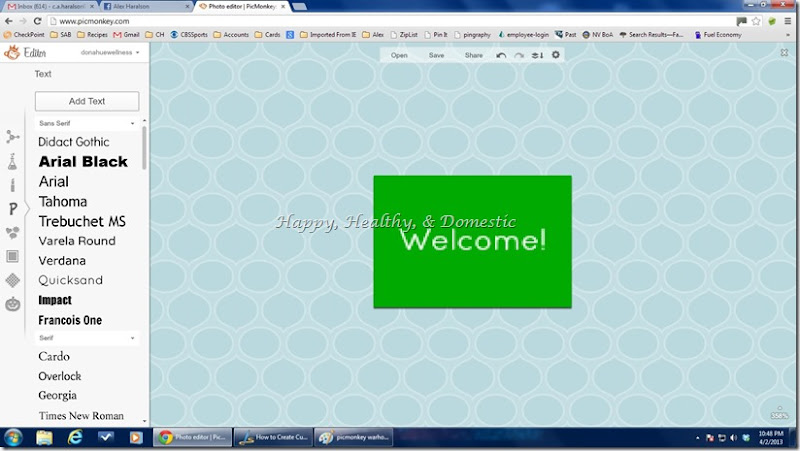Click the Windows Start orb

tap(13, 438)
